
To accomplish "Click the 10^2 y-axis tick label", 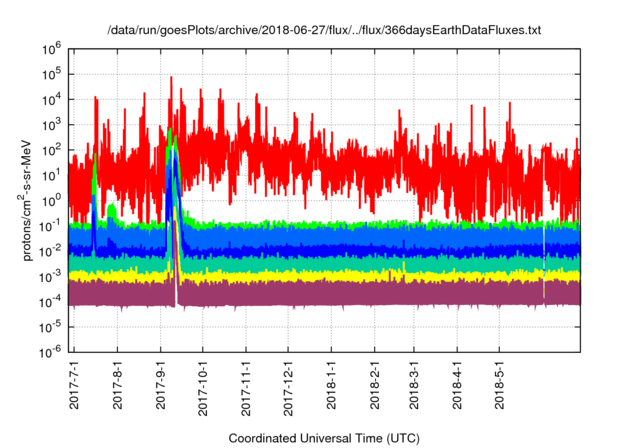I will (x=51, y=150).
